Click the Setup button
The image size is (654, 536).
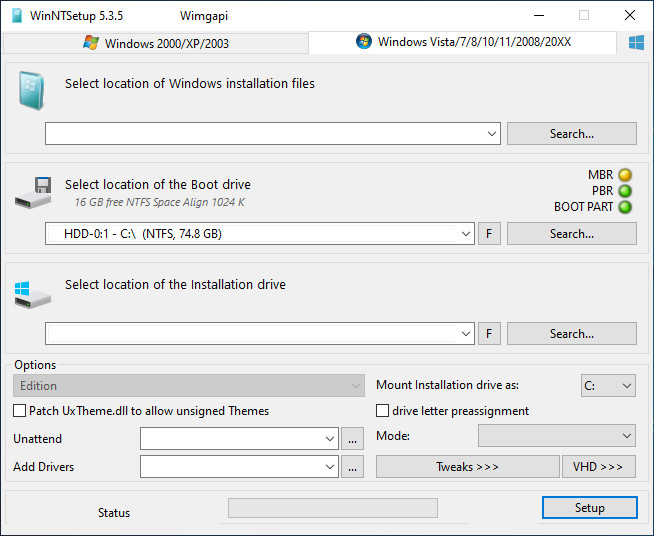(590, 508)
